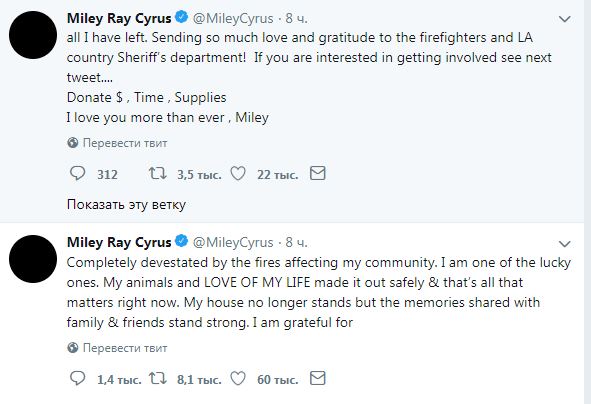Reply to the tweet with 1,4 тыс. replies
Image resolution: width=591 pixels, height=404 pixels.
point(78,378)
